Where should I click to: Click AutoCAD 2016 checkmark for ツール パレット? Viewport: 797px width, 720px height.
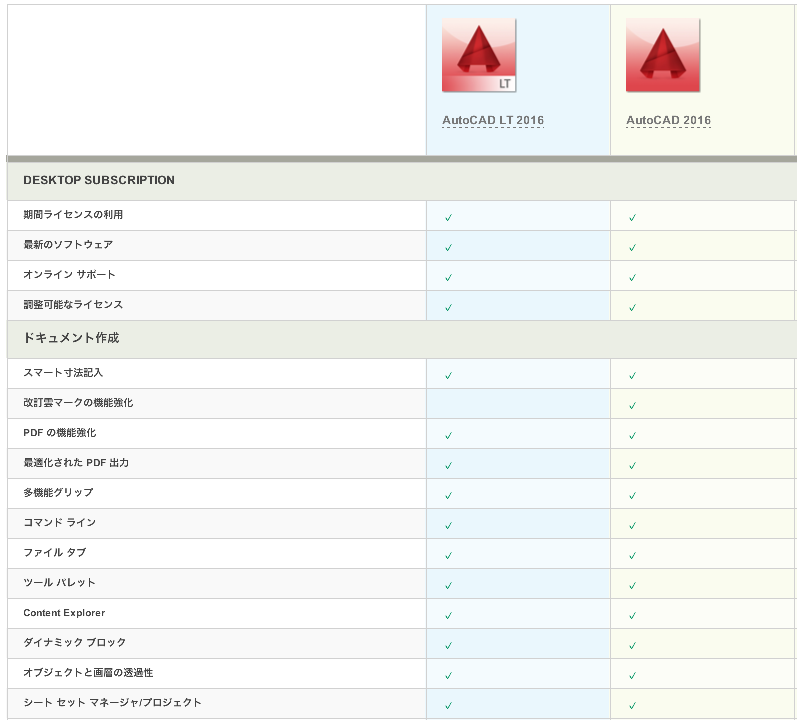632,586
